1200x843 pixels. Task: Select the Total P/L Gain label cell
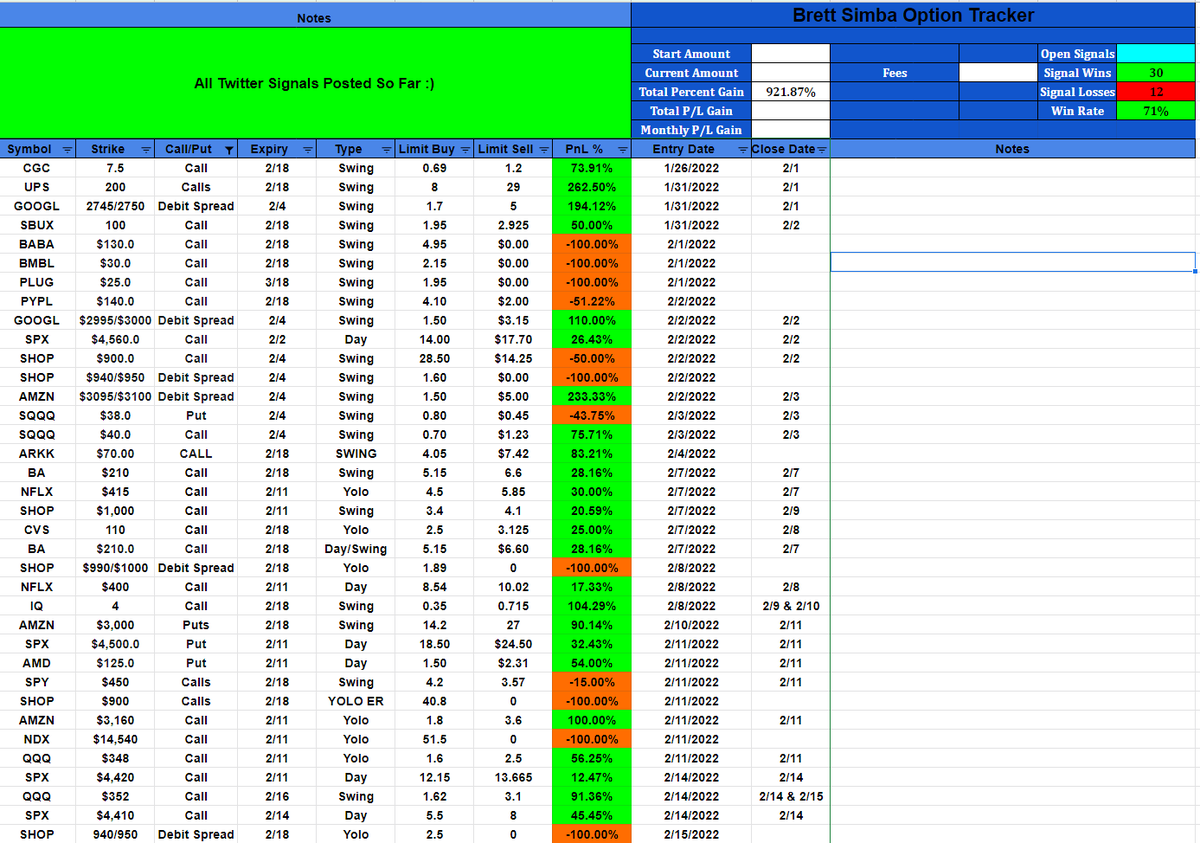(691, 110)
